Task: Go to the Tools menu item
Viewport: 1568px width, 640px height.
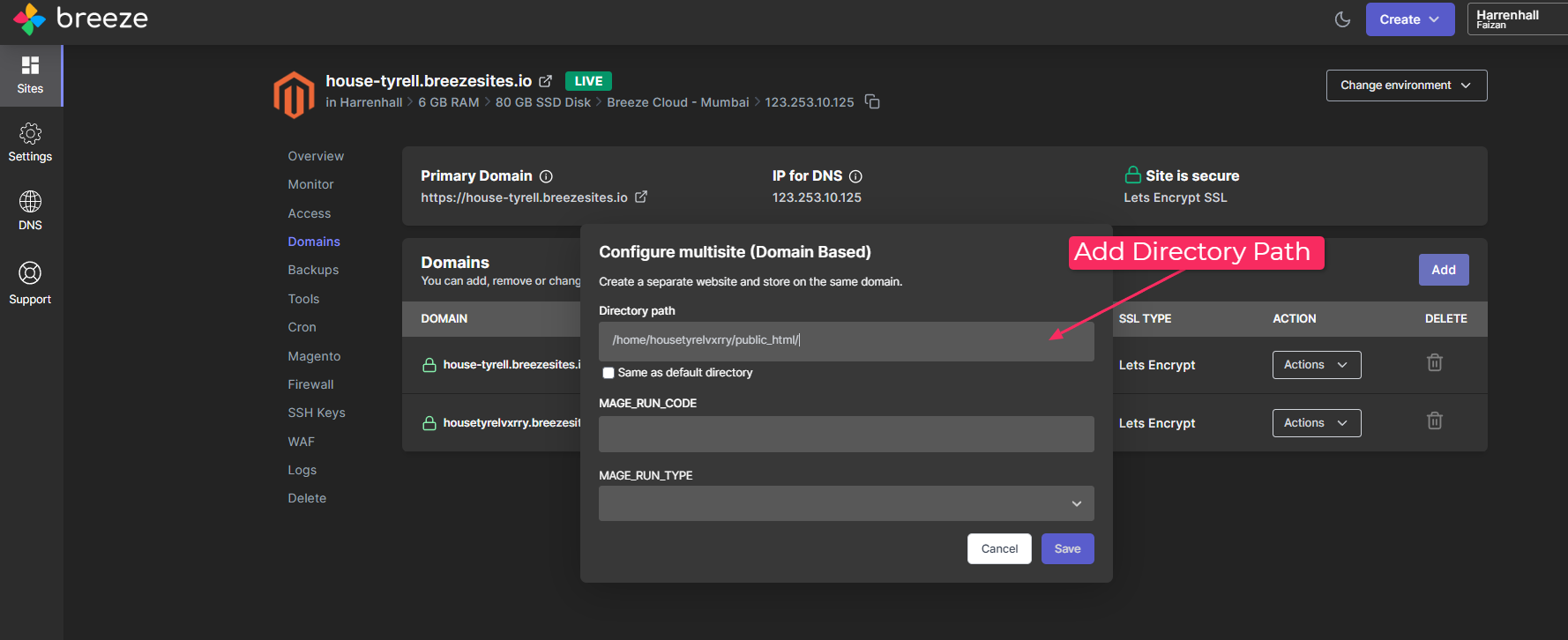Action: pos(303,299)
